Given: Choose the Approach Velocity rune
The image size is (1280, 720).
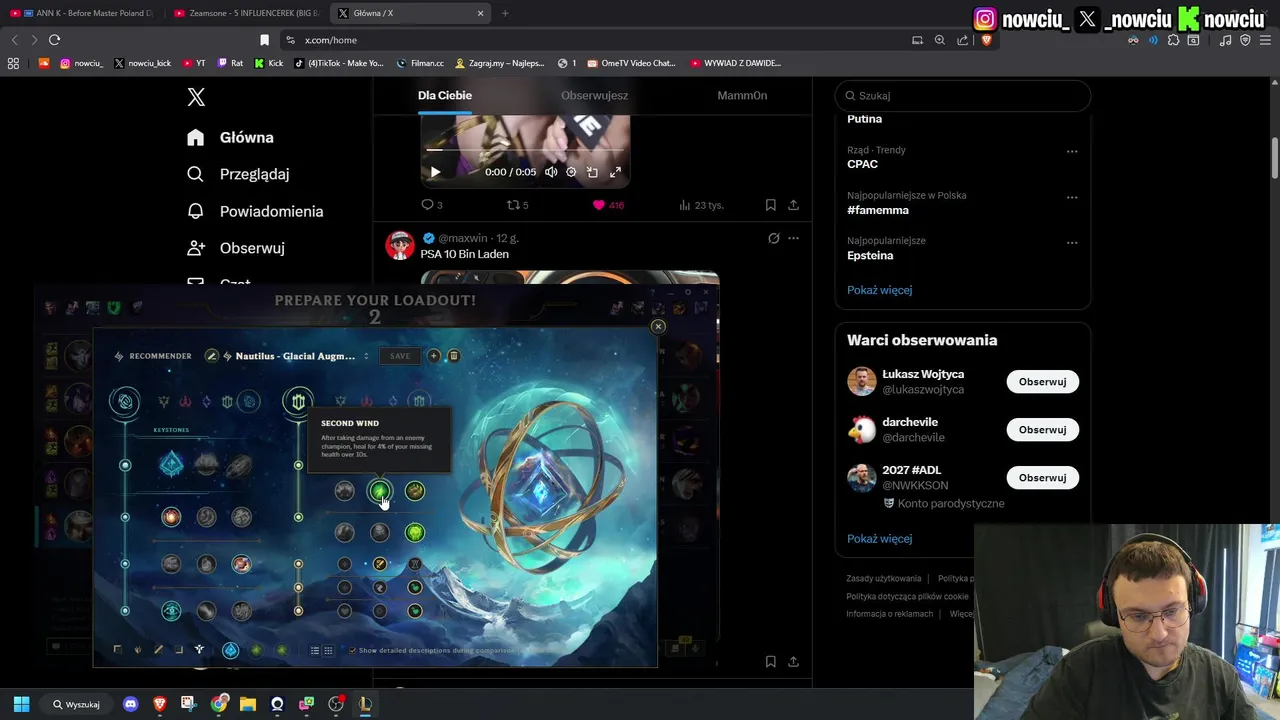Looking at the screenshot, I should (206, 611).
